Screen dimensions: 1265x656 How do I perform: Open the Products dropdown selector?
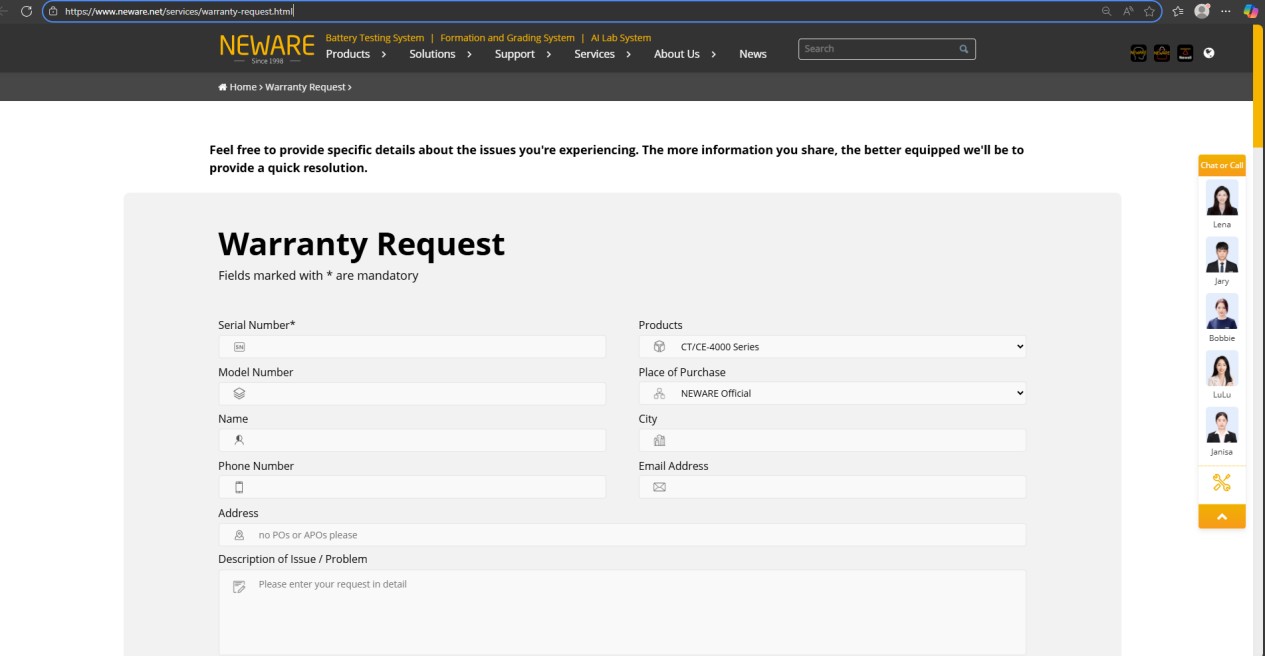832,347
